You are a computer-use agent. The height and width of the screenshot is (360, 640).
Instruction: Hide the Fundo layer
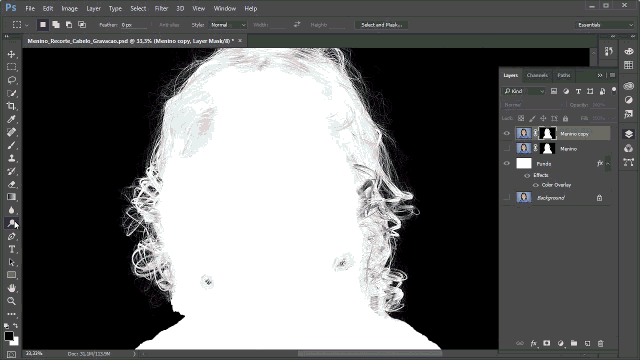(507, 164)
